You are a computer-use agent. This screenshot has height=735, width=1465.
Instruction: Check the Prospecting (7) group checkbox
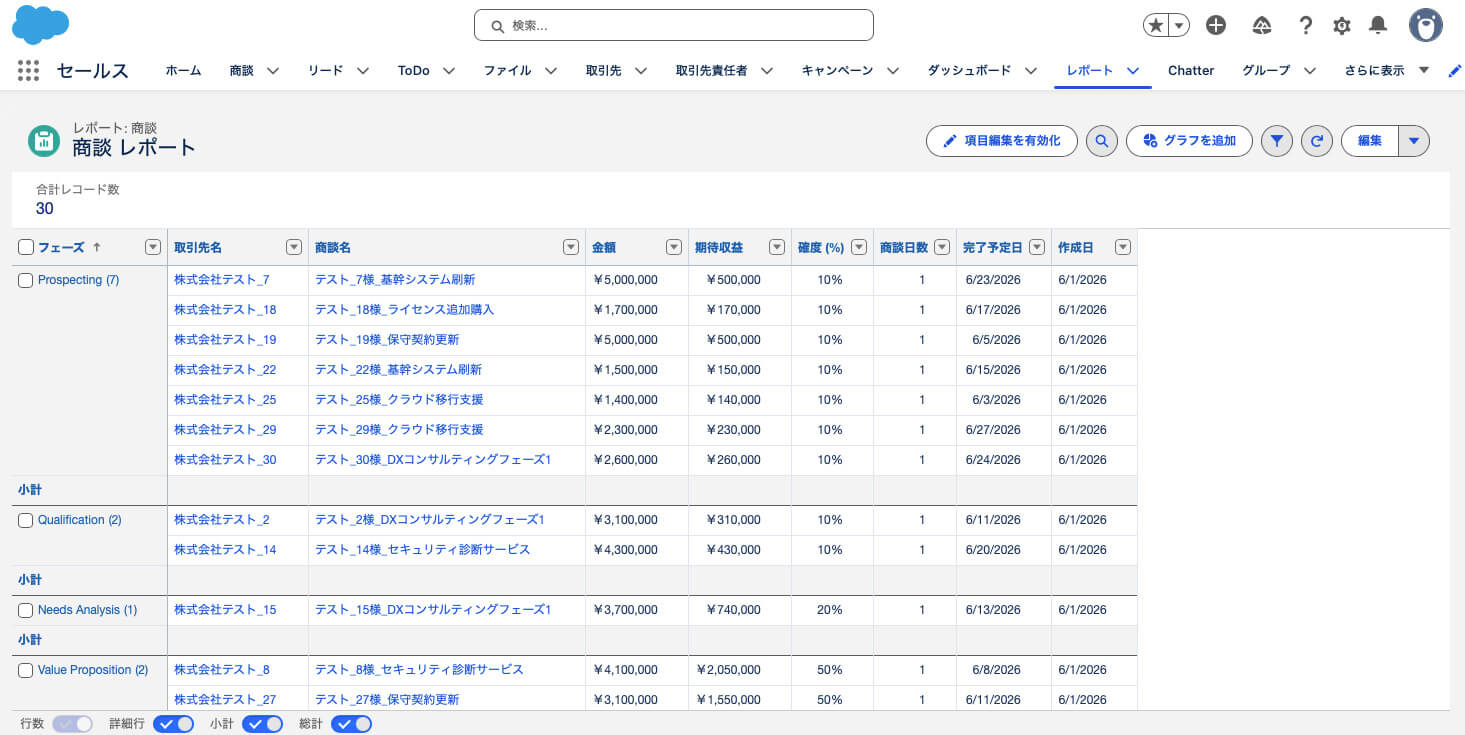coord(26,280)
